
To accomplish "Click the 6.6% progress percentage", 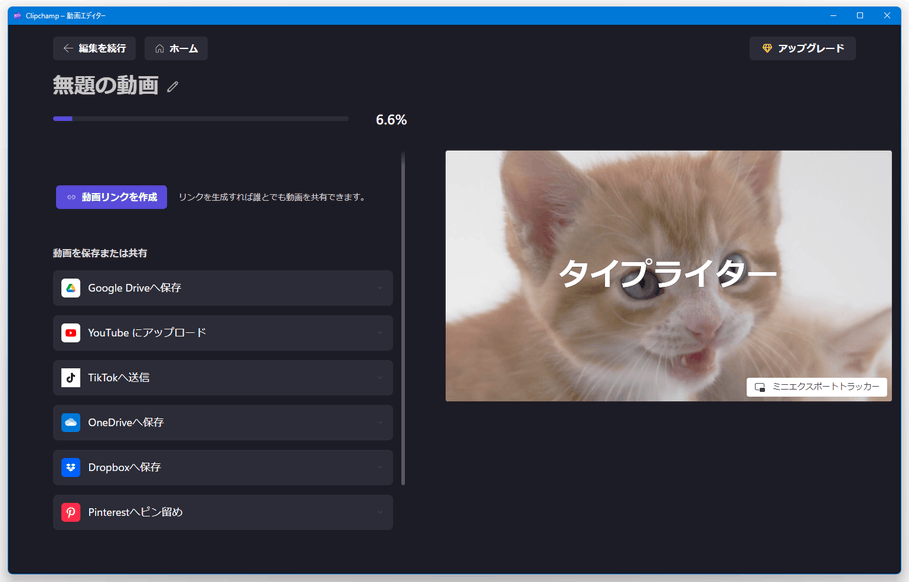I will [x=391, y=120].
